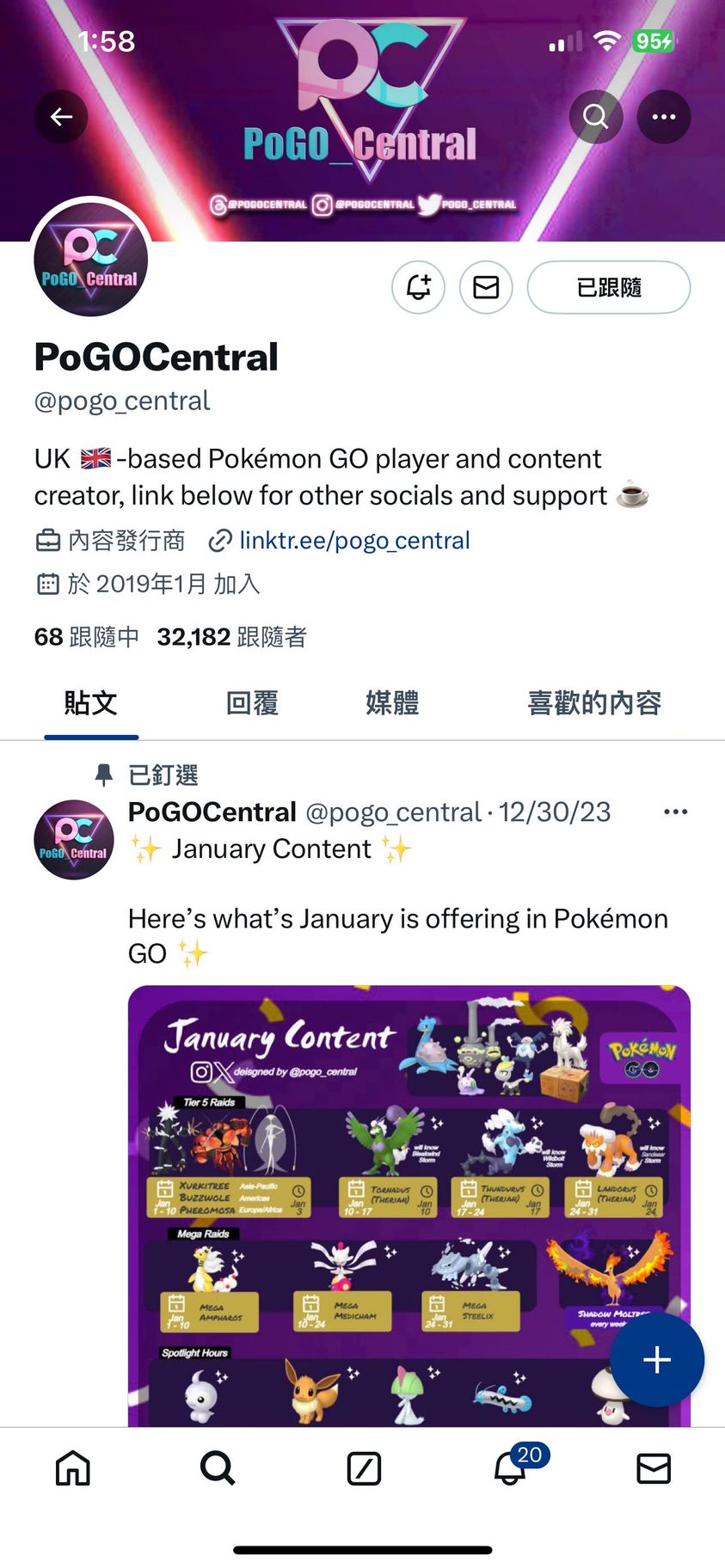Tap the compose plus floating button
The image size is (725, 1568).
(x=657, y=1360)
